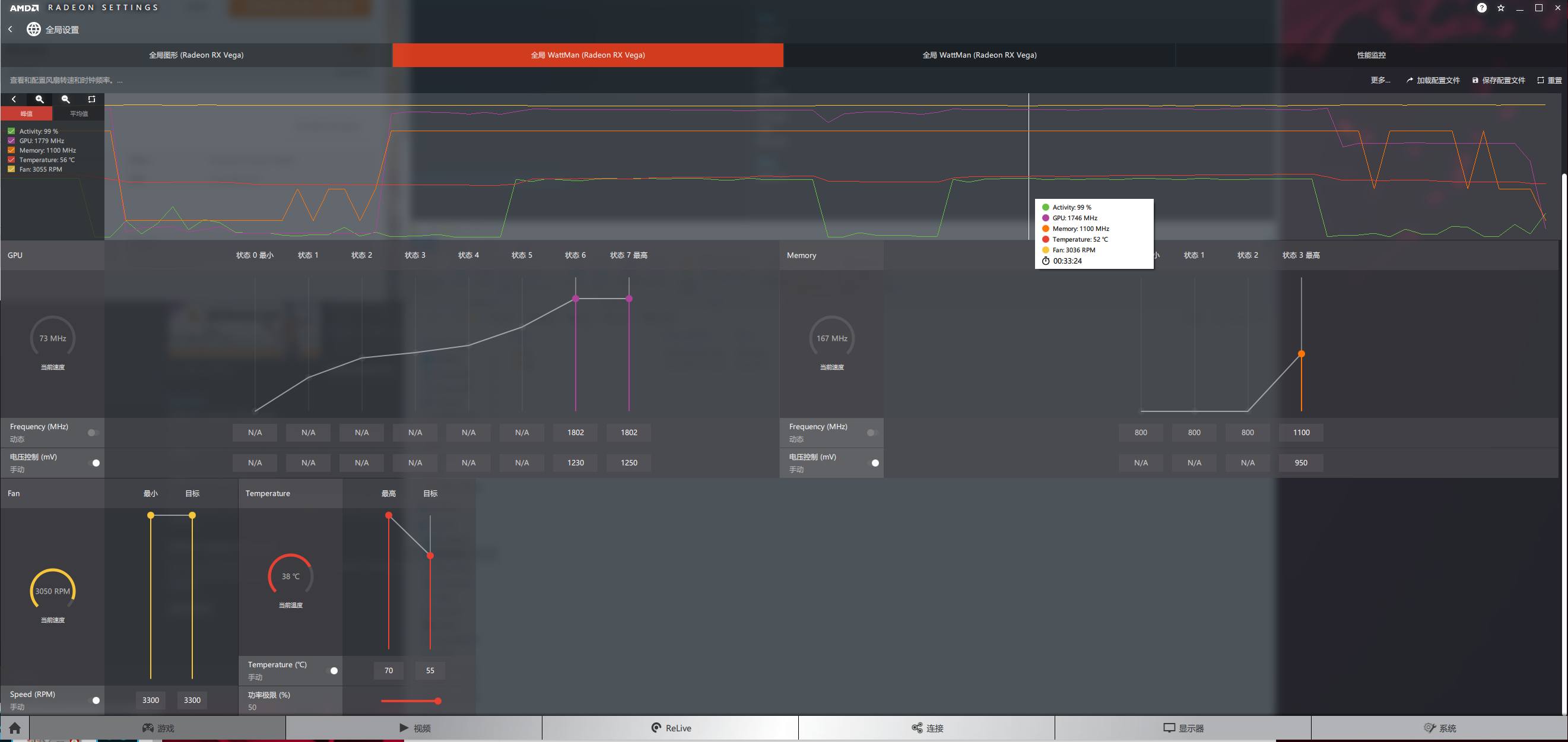
Task: Click the fan 目标 yellow handle
Action: click(x=192, y=516)
